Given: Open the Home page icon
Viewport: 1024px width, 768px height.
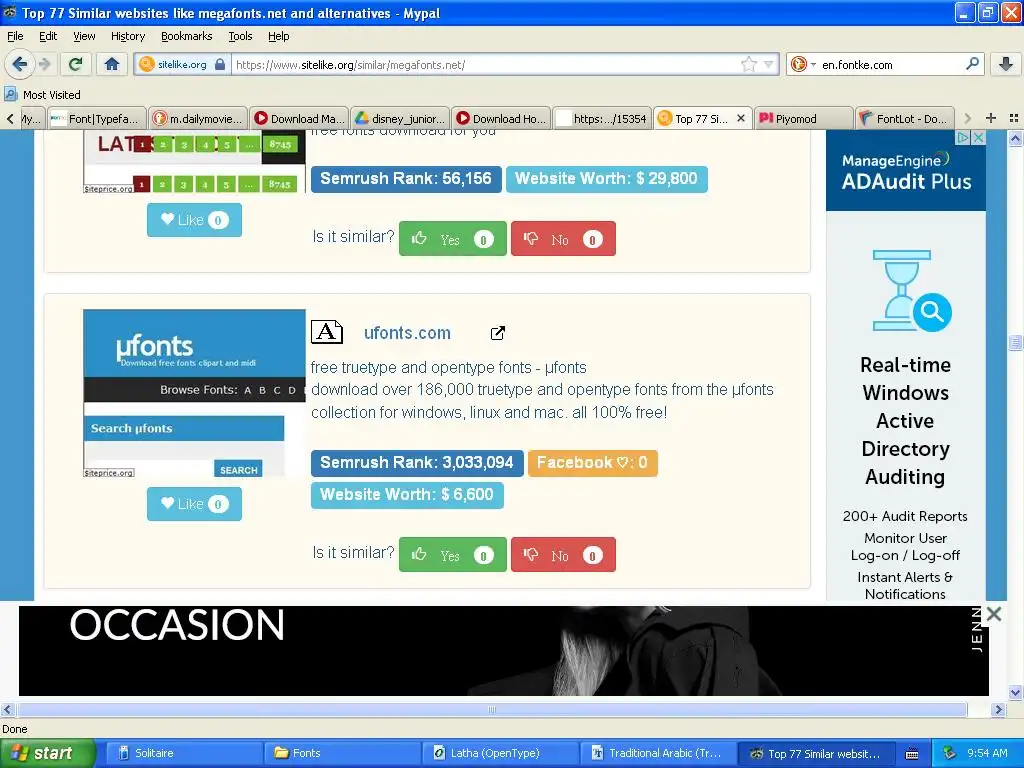Looking at the screenshot, I should click(112, 64).
